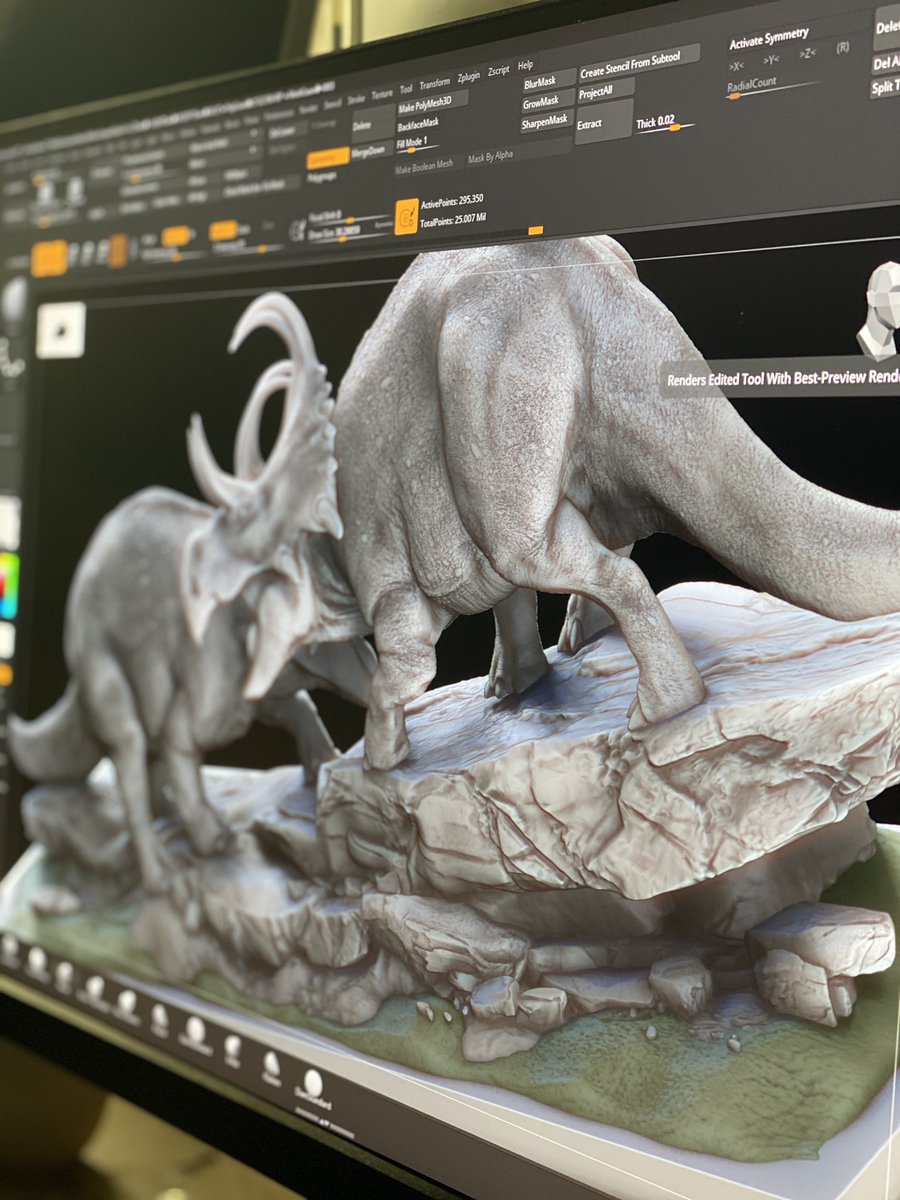Viewport: 900px width, 1200px height.
Task: Open the material sphere on the left shelf
Action: (x=13, y=301)
